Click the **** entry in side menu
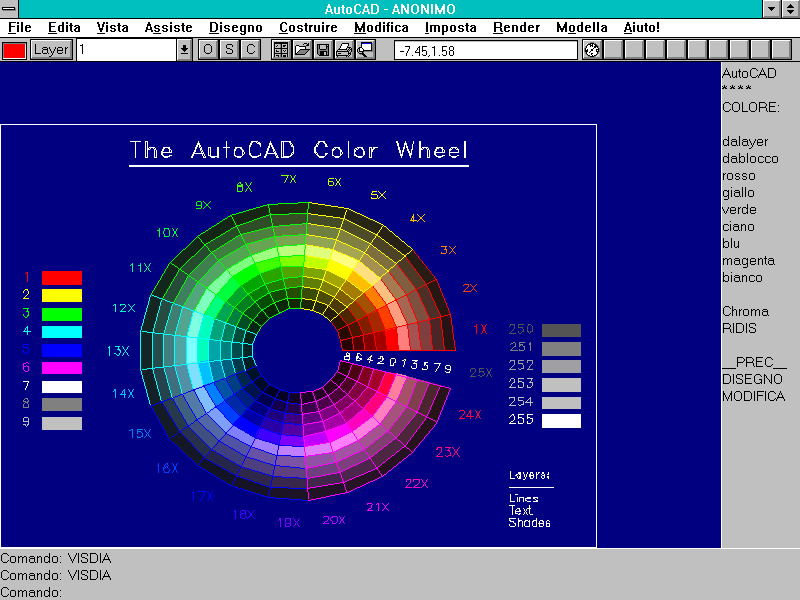 point(737,89)
